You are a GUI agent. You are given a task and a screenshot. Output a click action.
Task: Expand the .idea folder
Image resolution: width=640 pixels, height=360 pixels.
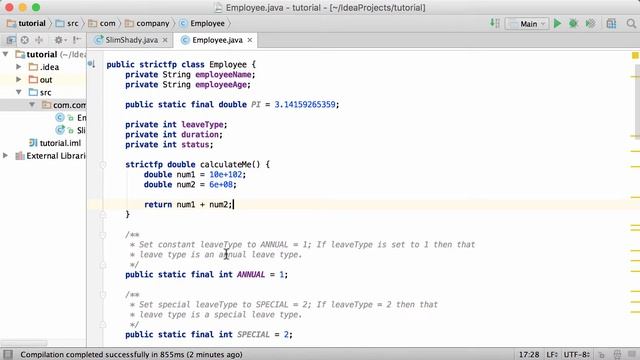18,67
